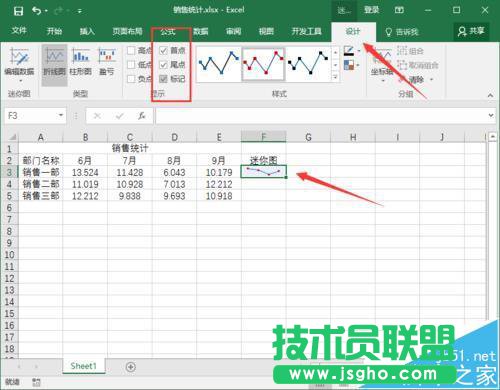
Task: Add a new sheet with the plus icon
Action: 131,367
